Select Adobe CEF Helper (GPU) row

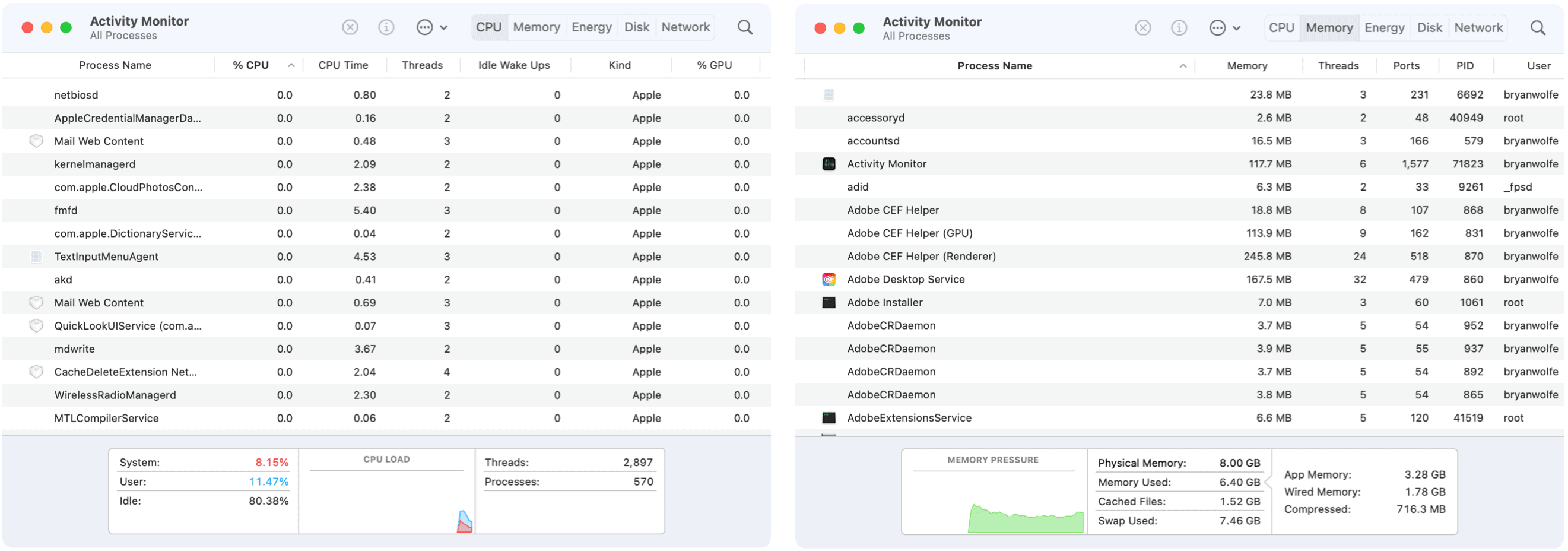(x=1179, y=233)
